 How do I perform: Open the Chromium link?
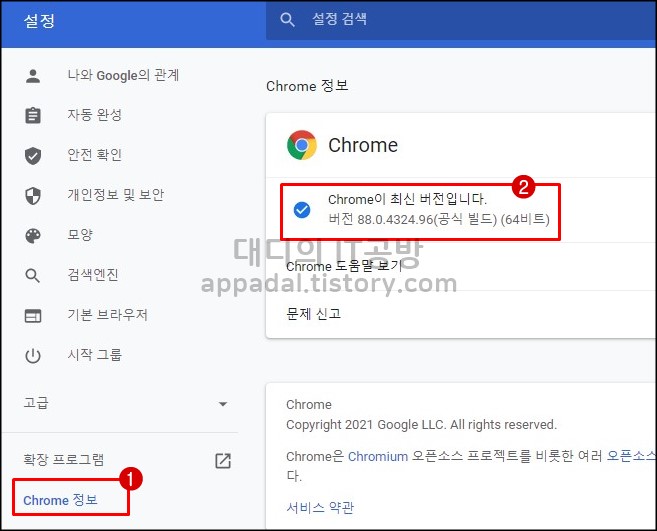click(378, 456)
